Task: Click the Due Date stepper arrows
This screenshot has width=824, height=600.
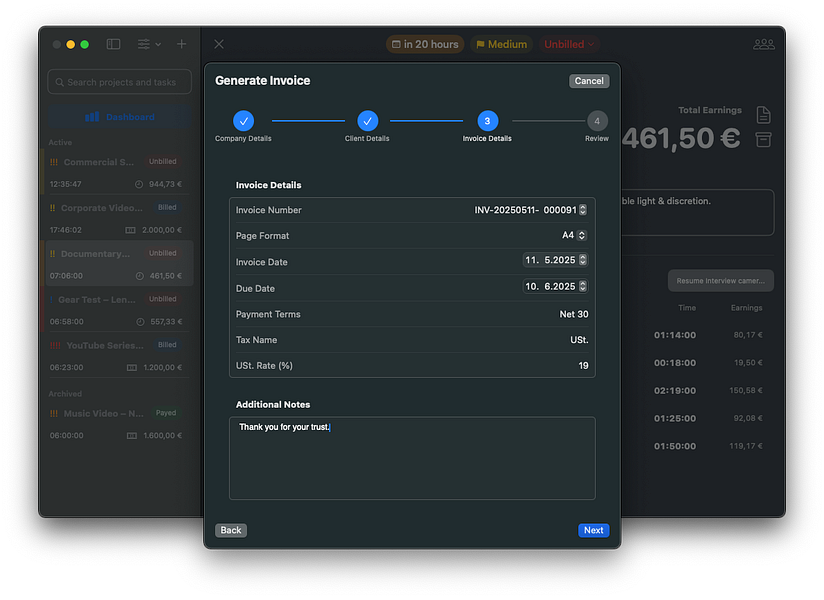Action: point(583,286)
